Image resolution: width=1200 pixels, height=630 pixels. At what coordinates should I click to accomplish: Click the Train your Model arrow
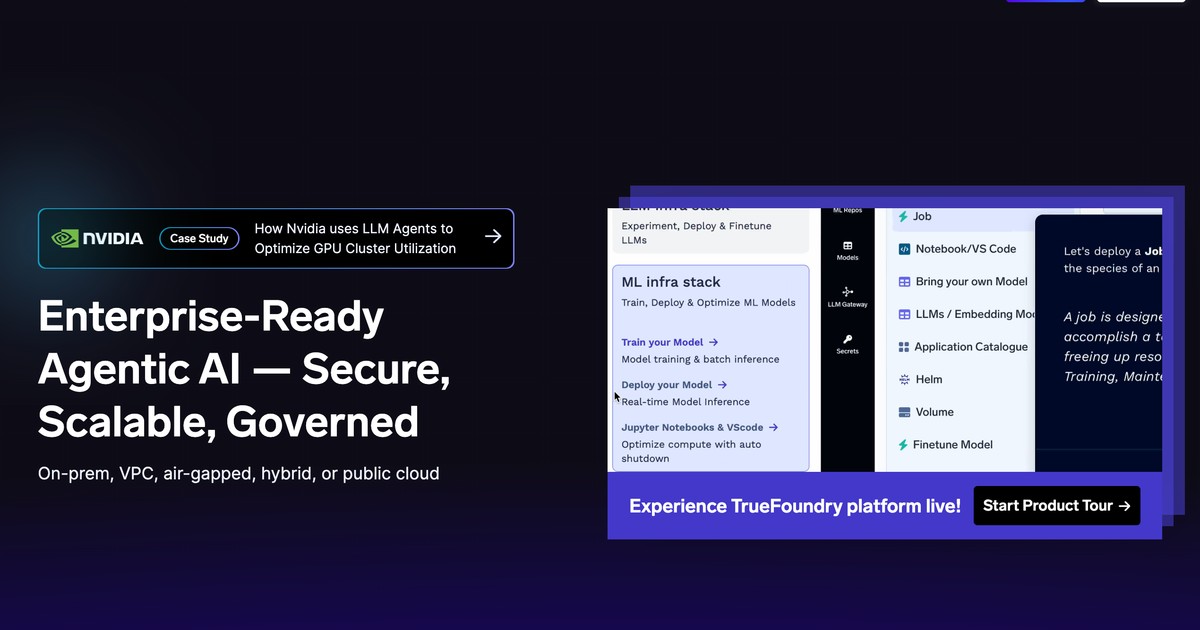[713, 342]
